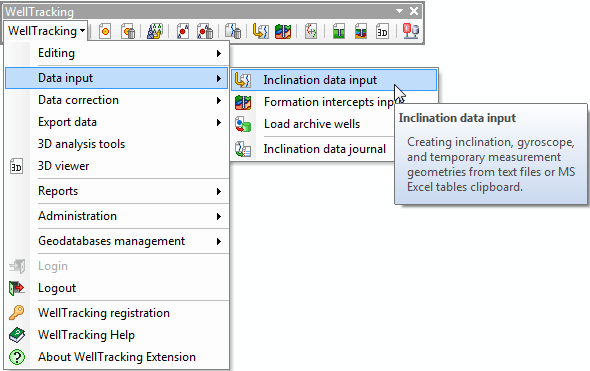Open the WellTracking dropdown menu

[46, 31]
